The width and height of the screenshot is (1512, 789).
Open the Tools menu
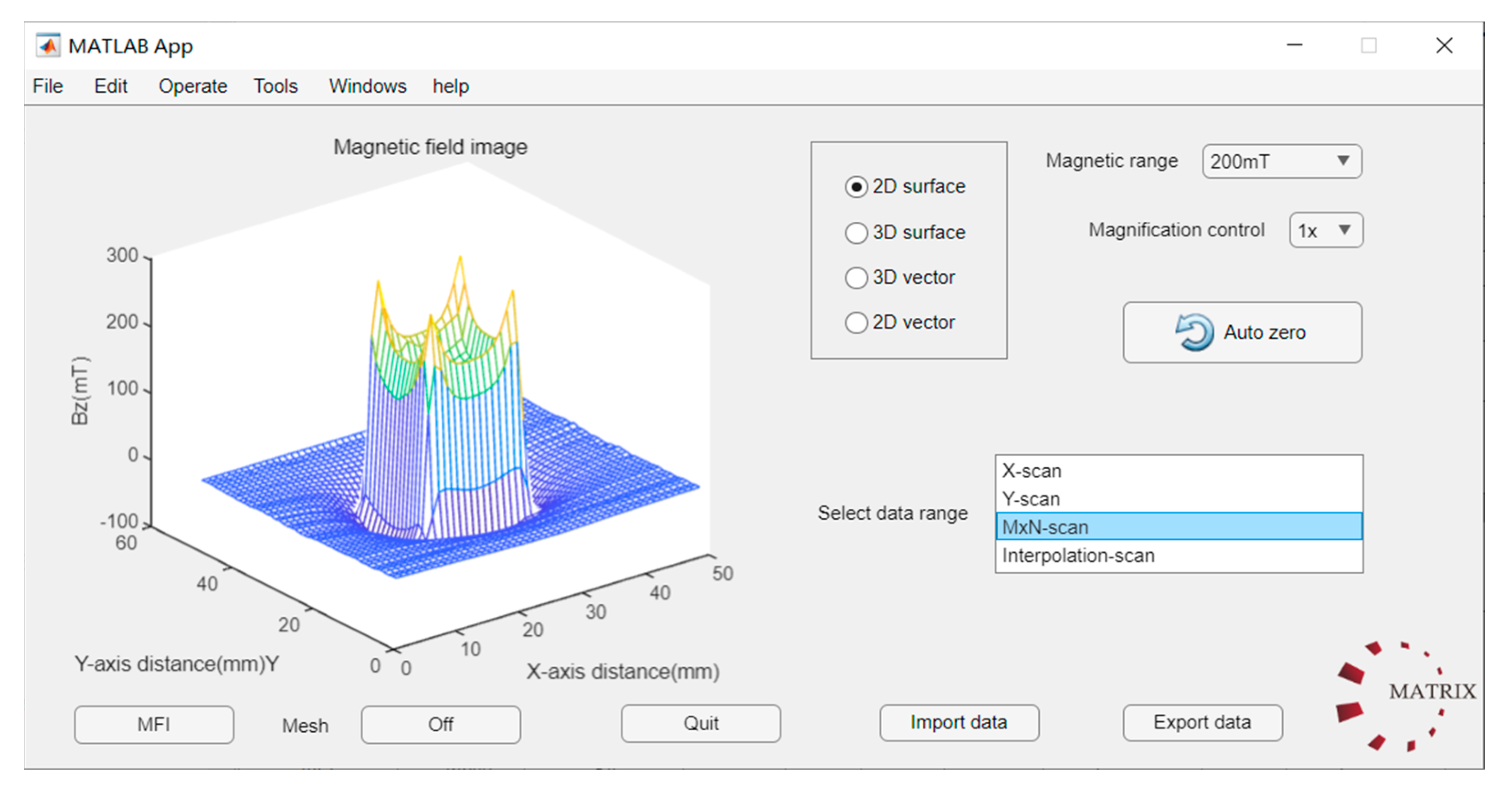coord(275,86)
